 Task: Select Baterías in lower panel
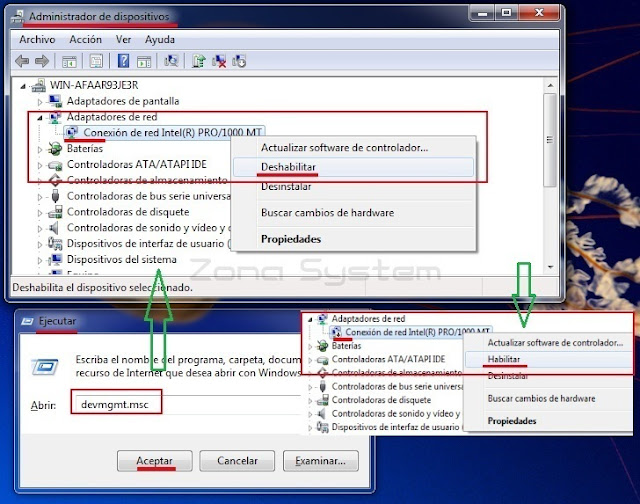click(x=347, y=346)
